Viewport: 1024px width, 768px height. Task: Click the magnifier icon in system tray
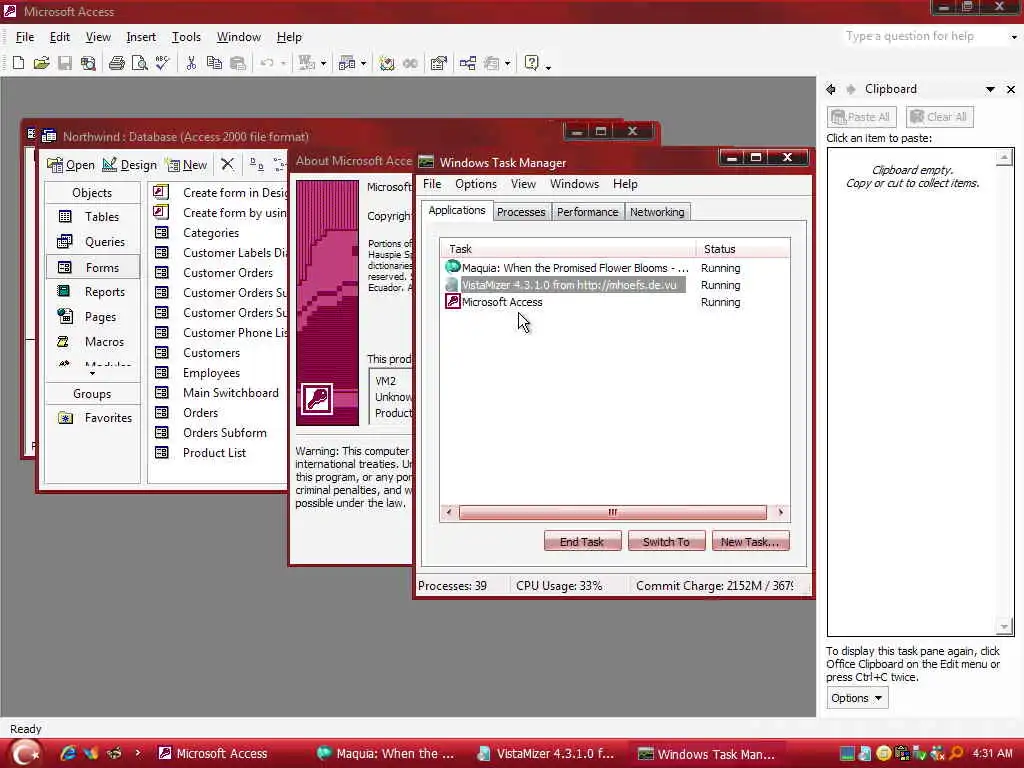coord(957,753)
